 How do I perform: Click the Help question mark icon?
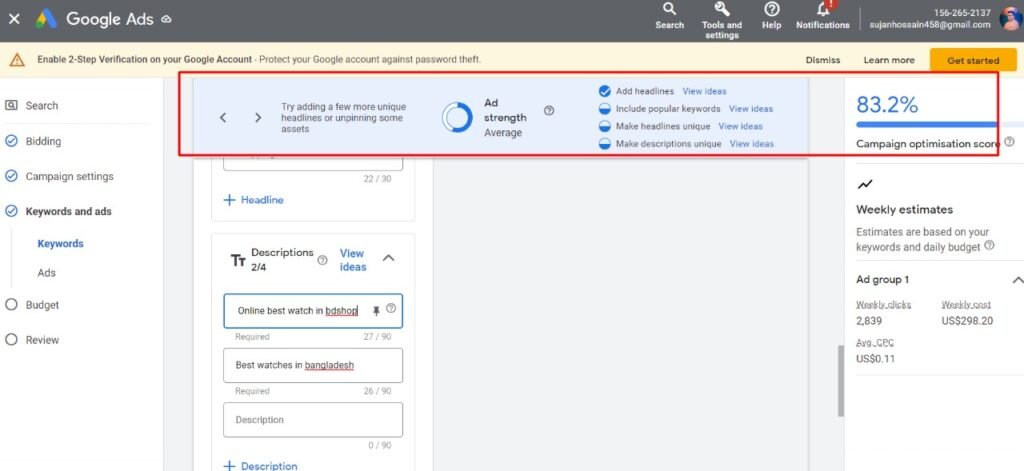tap(771, 10)
